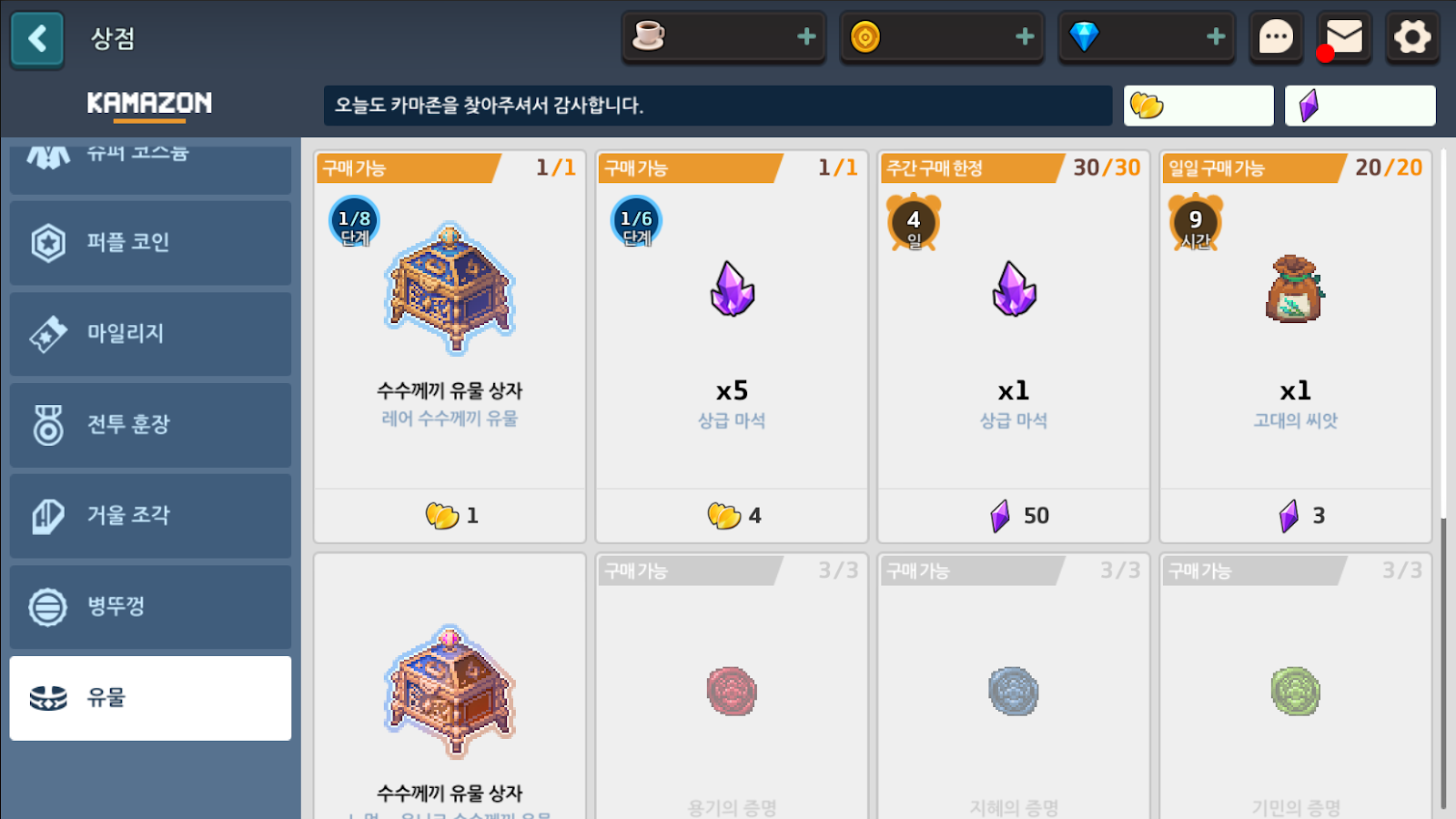Add coffee with the plus button
Viewport: 1456px width, 819px height.
(806, 36)
